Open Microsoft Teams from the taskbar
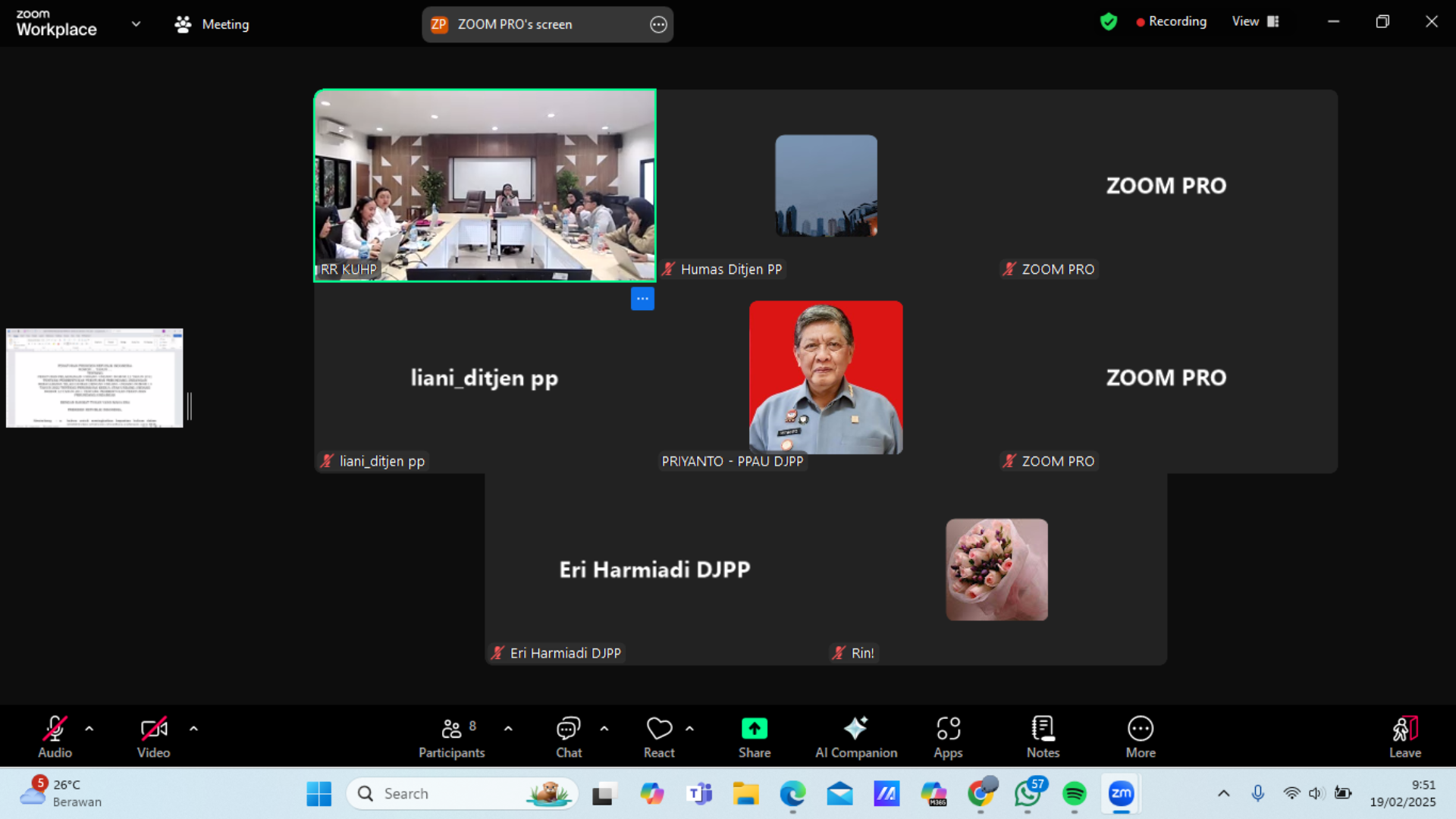The image size is (1456, 819). (699, 794)
